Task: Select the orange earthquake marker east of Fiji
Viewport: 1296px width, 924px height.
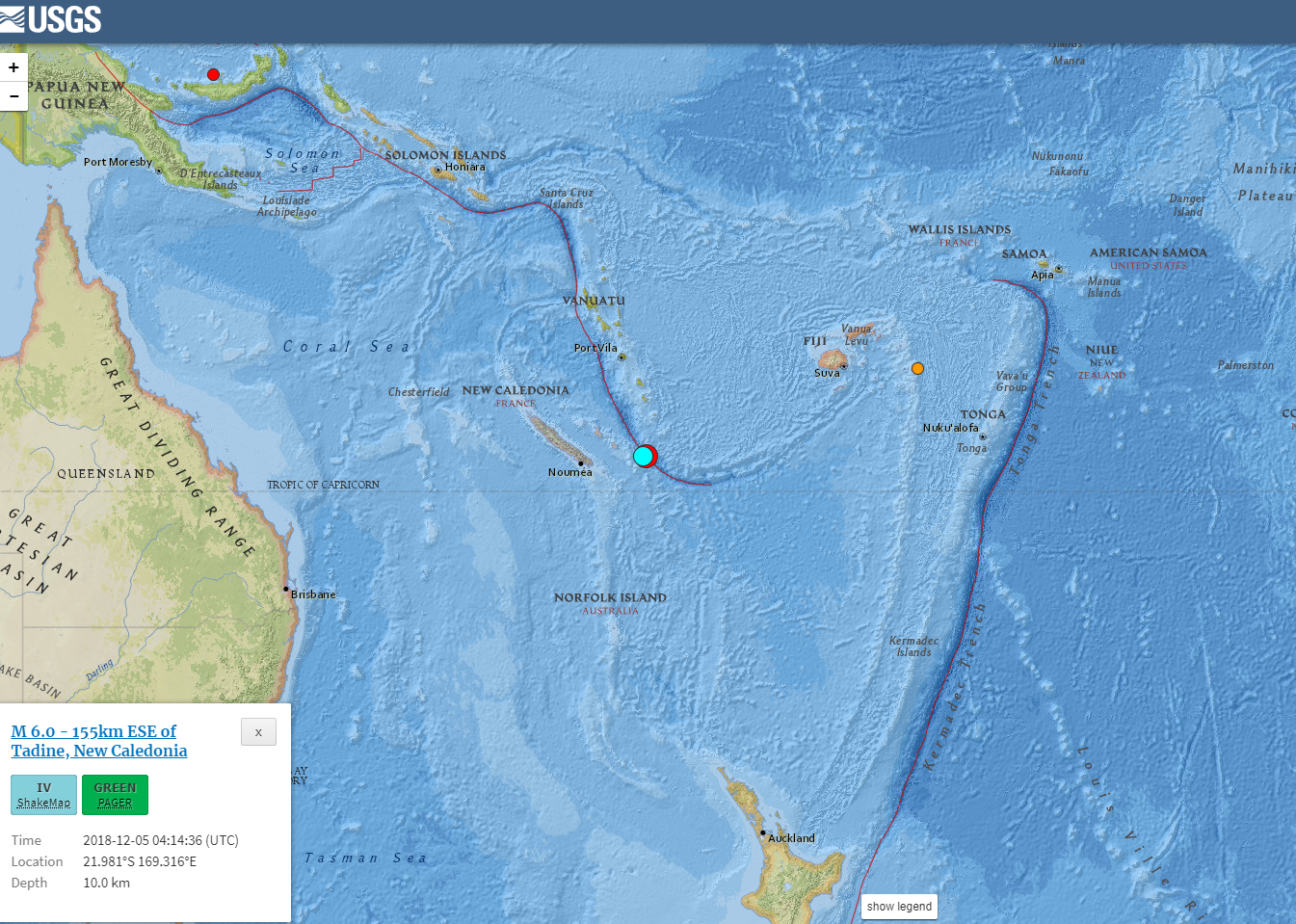Action: (917, 368)
